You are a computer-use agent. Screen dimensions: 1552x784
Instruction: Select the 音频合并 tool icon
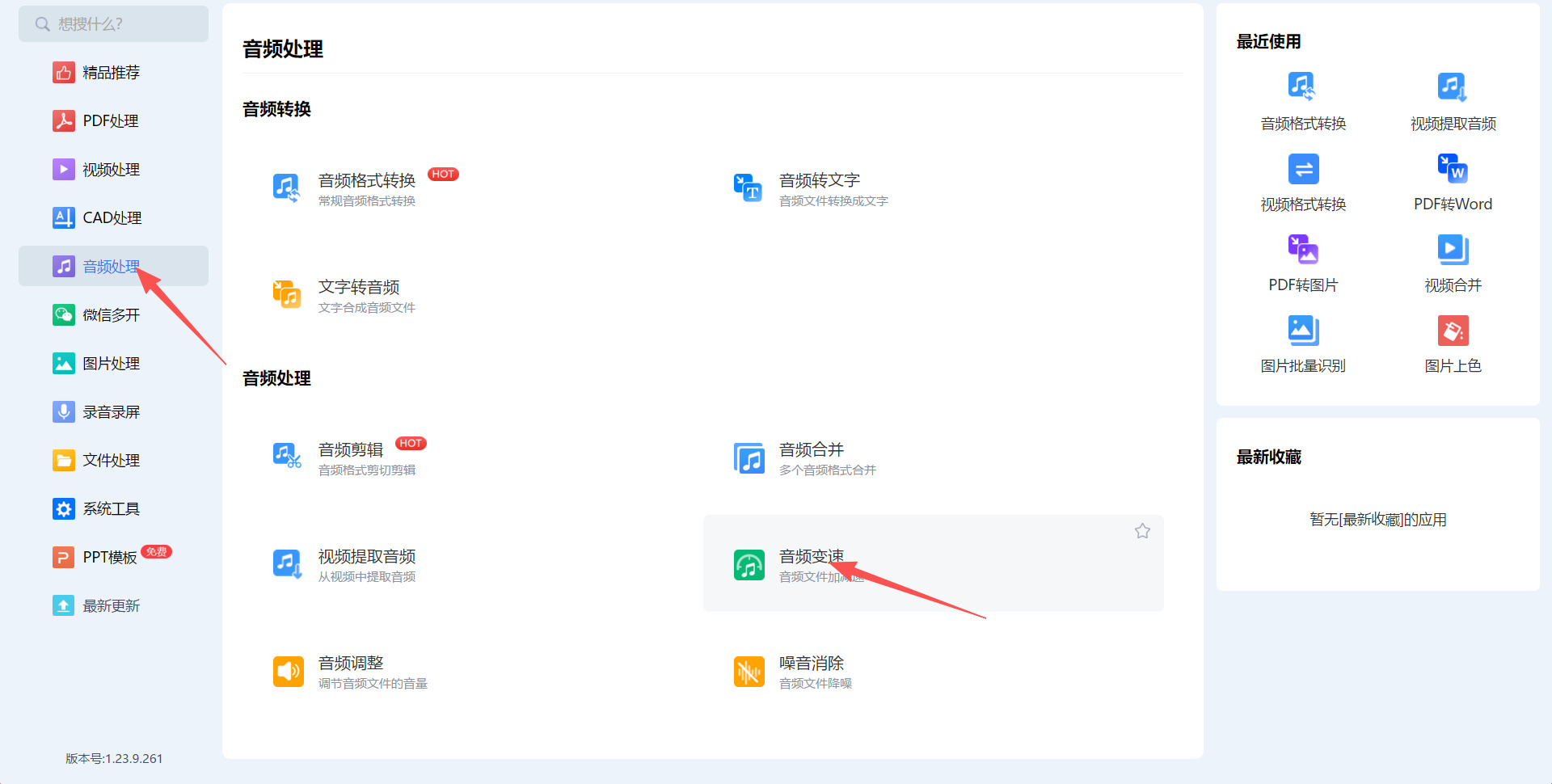749,458
